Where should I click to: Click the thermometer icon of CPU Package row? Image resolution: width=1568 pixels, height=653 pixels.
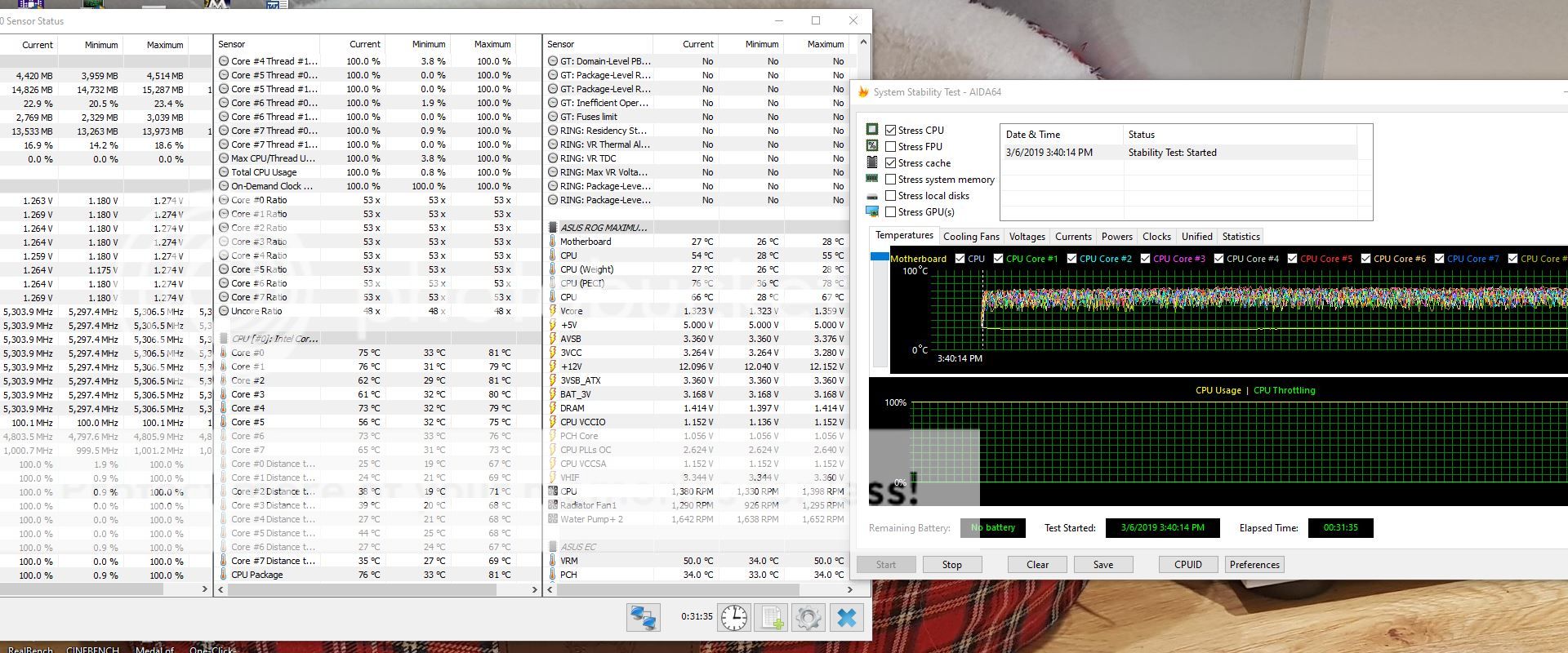click(224, 575)
